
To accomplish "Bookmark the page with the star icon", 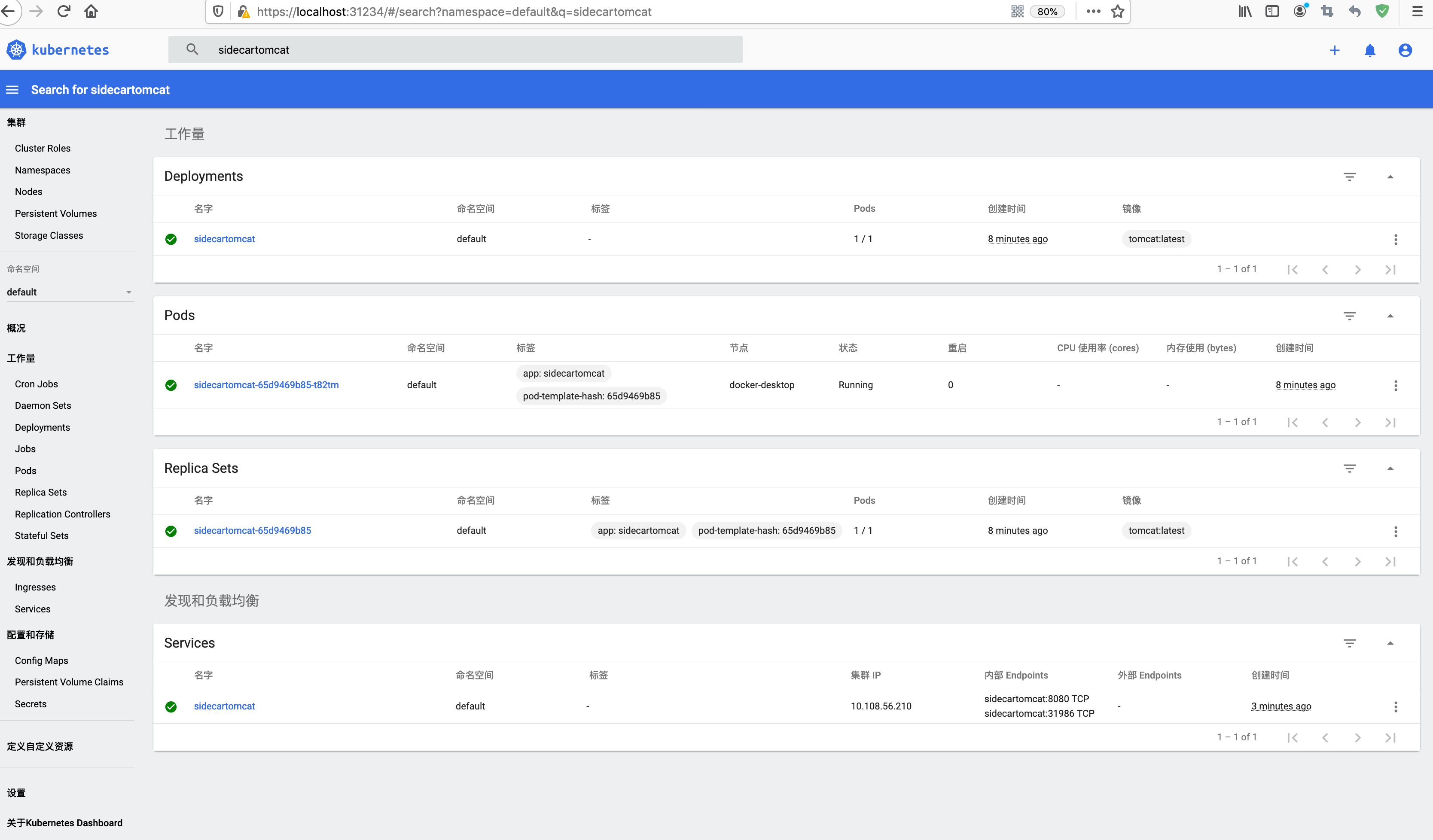I will [1118, 11].
